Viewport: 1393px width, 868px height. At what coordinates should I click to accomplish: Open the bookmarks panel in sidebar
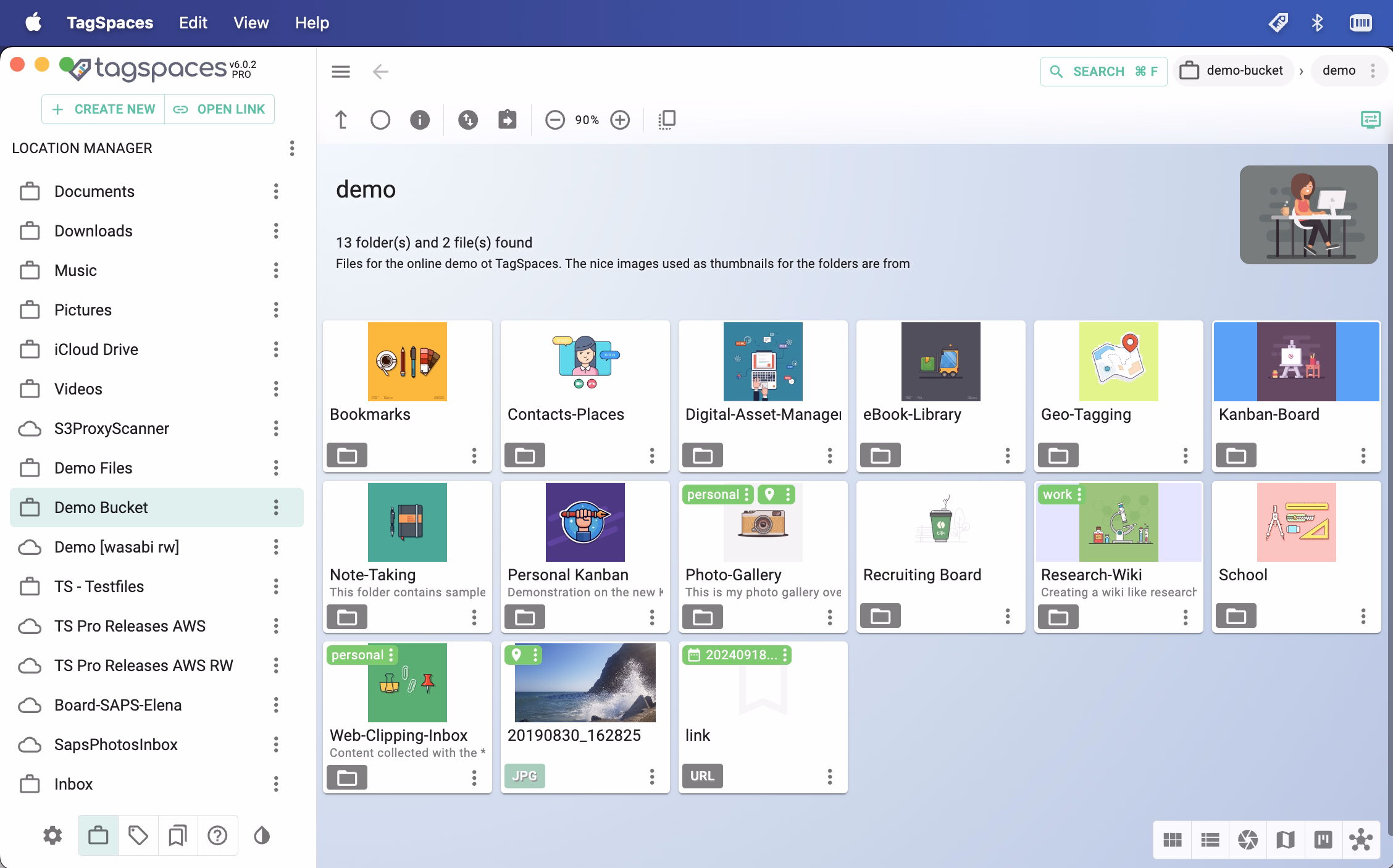click(x=178, y=835)
